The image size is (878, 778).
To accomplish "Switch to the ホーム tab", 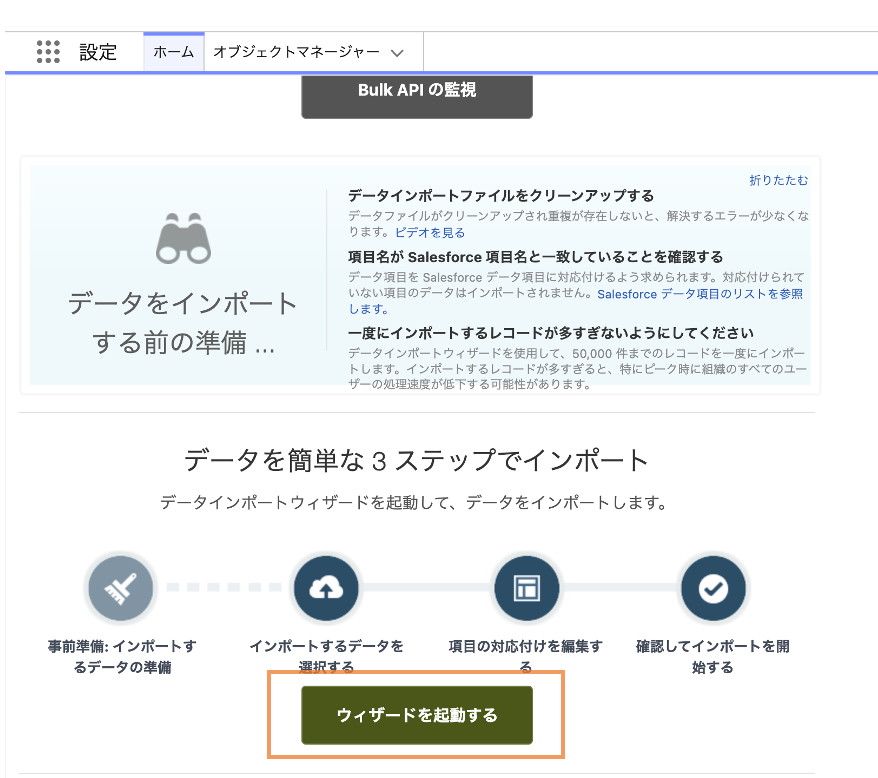I will pyautogui.click(x=174, y=52).
